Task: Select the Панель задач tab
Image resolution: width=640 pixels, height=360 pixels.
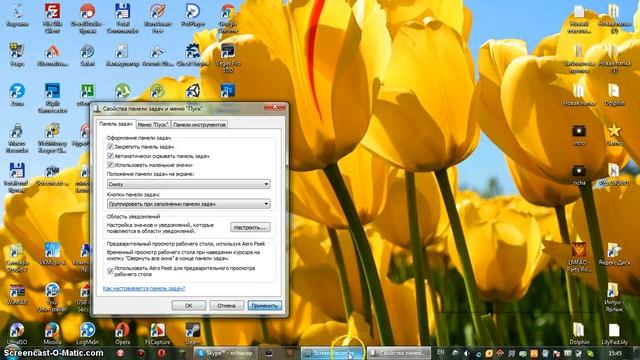Action: tap(116, 124)
